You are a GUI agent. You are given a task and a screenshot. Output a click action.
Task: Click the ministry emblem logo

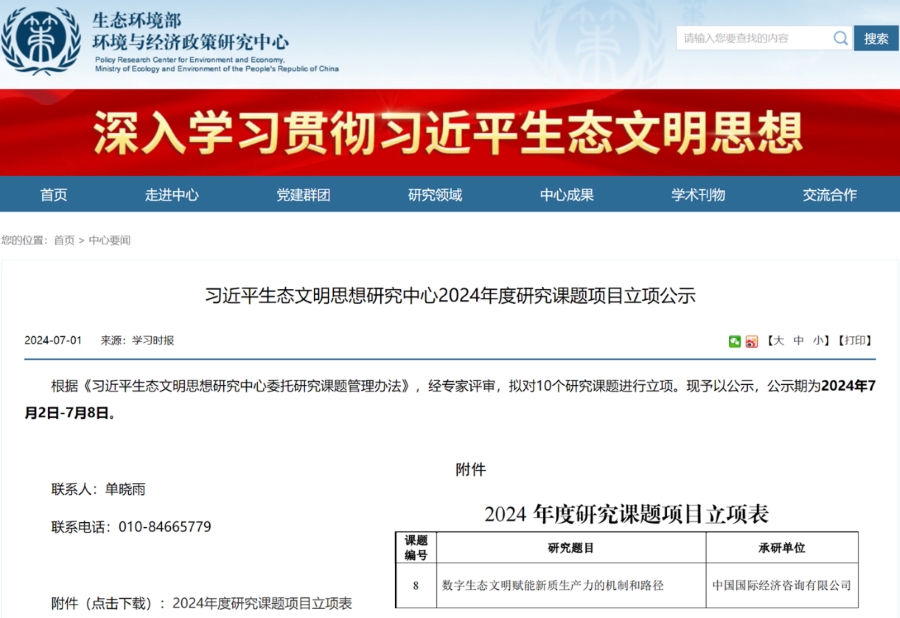point(41,41)
